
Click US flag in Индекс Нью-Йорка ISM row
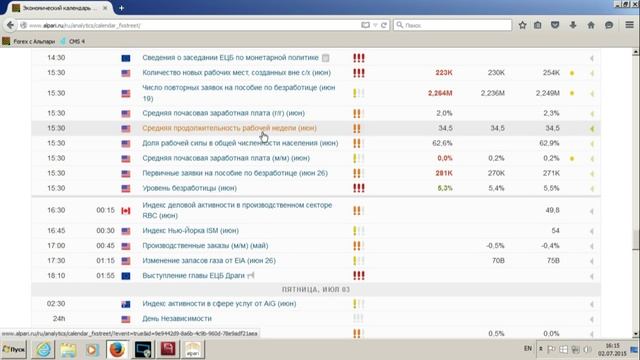point(126,231)
